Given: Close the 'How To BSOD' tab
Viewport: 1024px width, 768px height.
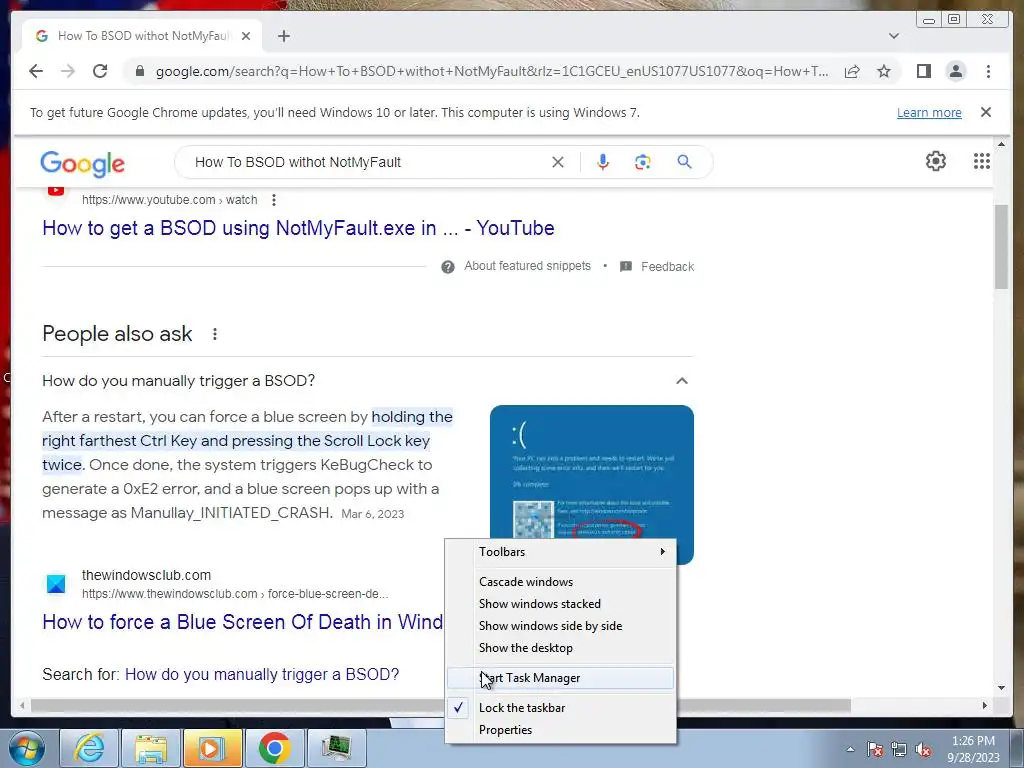Looking at the screenshot, I should pyautogui.click(x=246, y=36).
